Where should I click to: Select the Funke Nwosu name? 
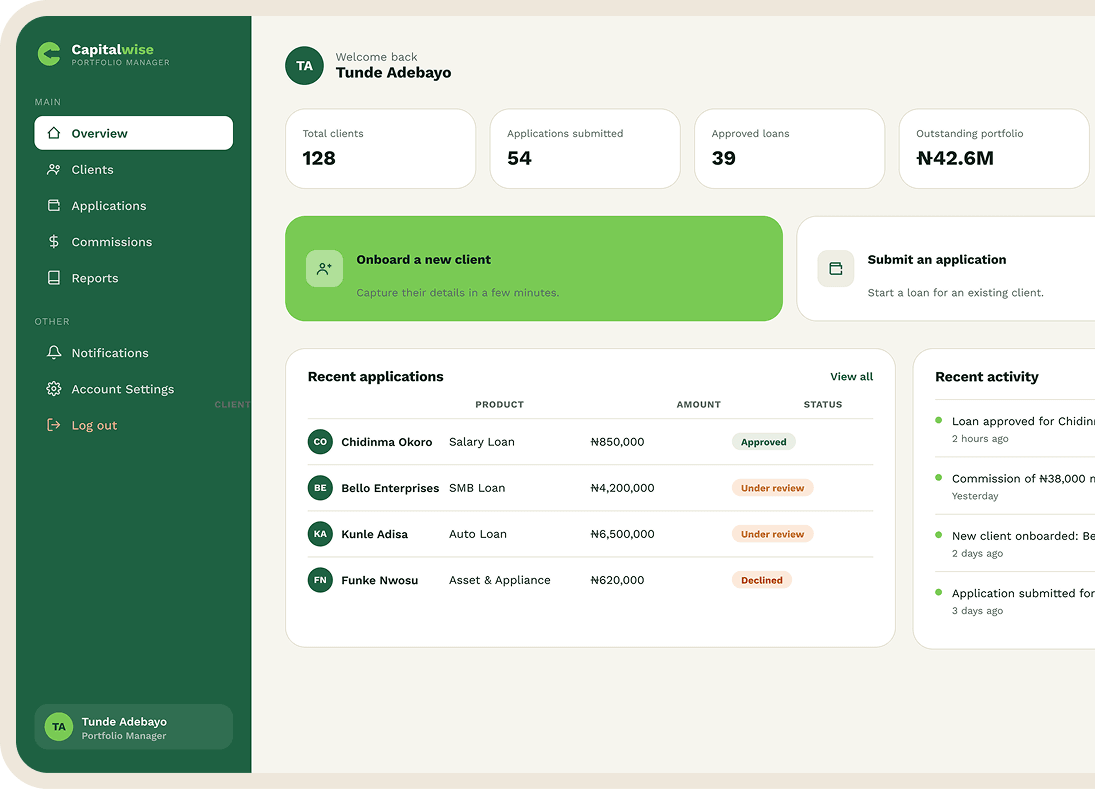[379, 580]
